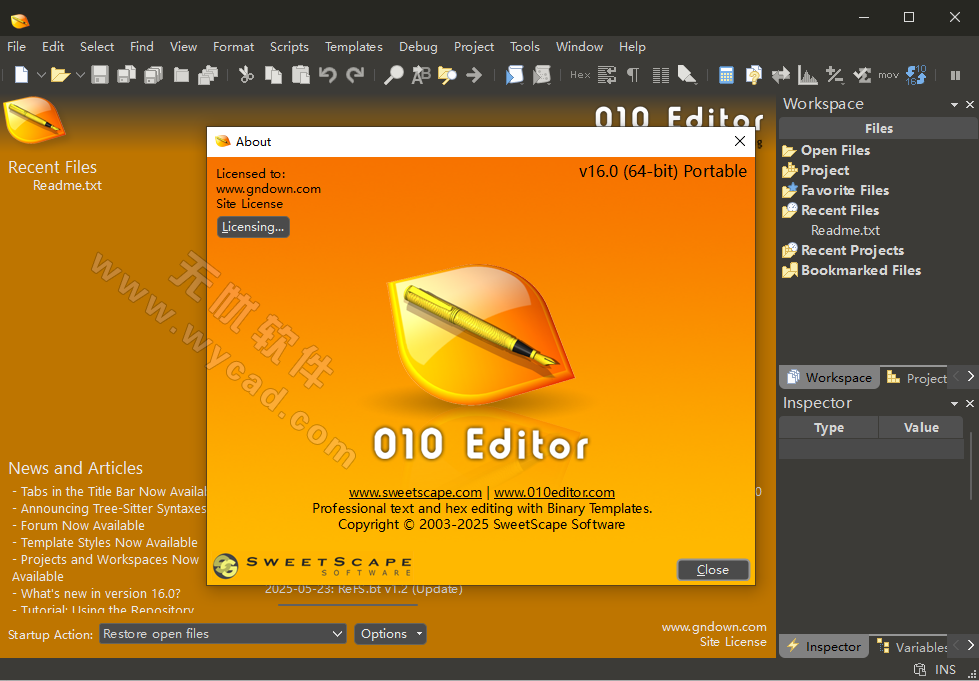Click the INS indicator in the status bar
The image size is (979, 681).
pyautogui.click(x=945, y=669)
